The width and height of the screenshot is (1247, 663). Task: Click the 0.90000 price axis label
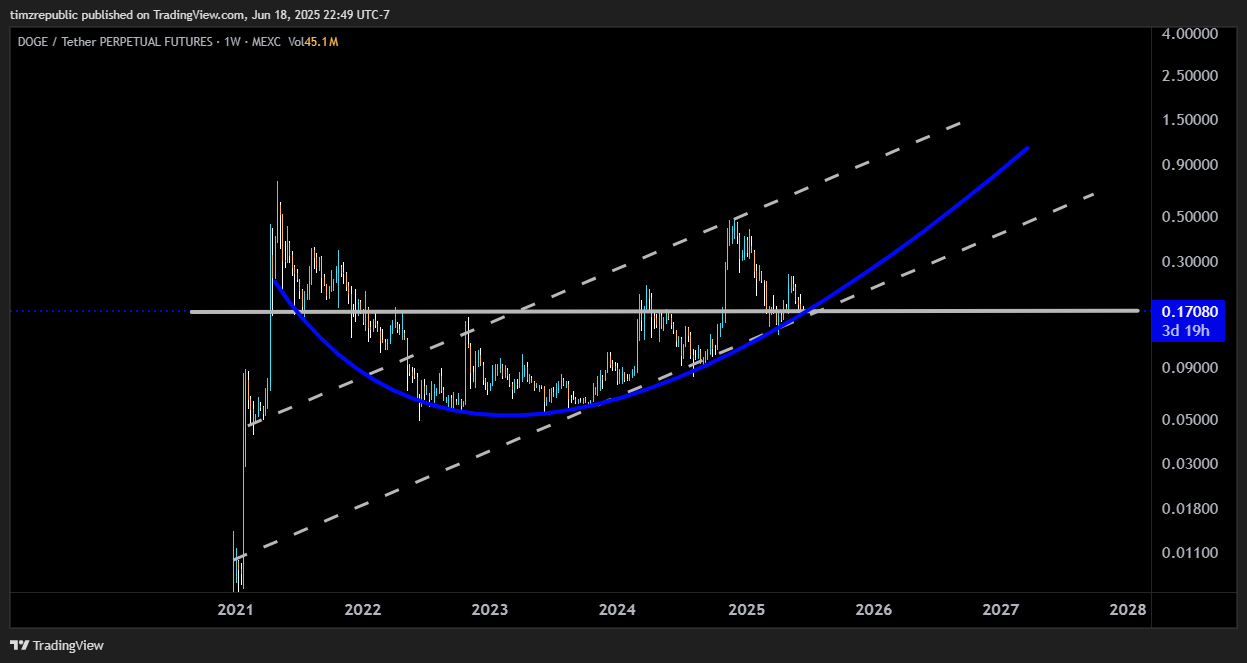coord(1190,164)
